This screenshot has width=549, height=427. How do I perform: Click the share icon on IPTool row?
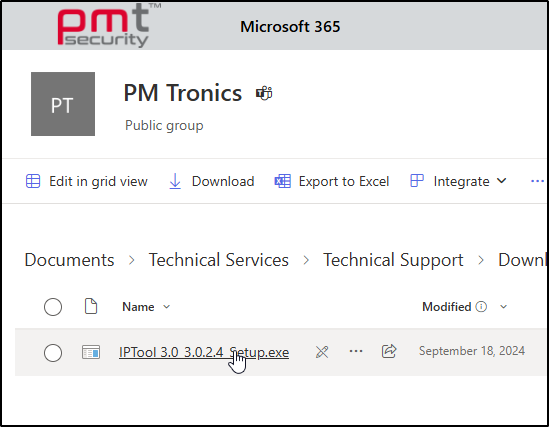click(389, 351)
